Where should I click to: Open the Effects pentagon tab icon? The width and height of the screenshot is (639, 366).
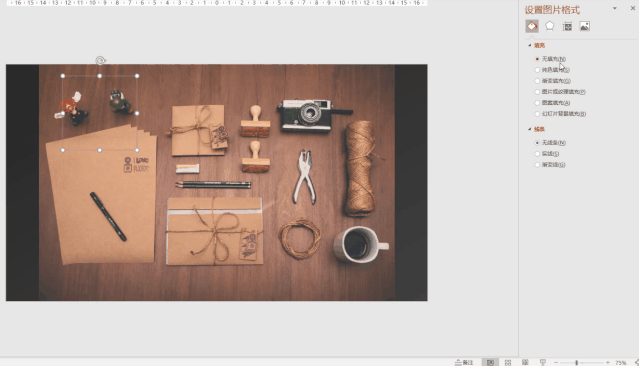click(x=549, y=26)
